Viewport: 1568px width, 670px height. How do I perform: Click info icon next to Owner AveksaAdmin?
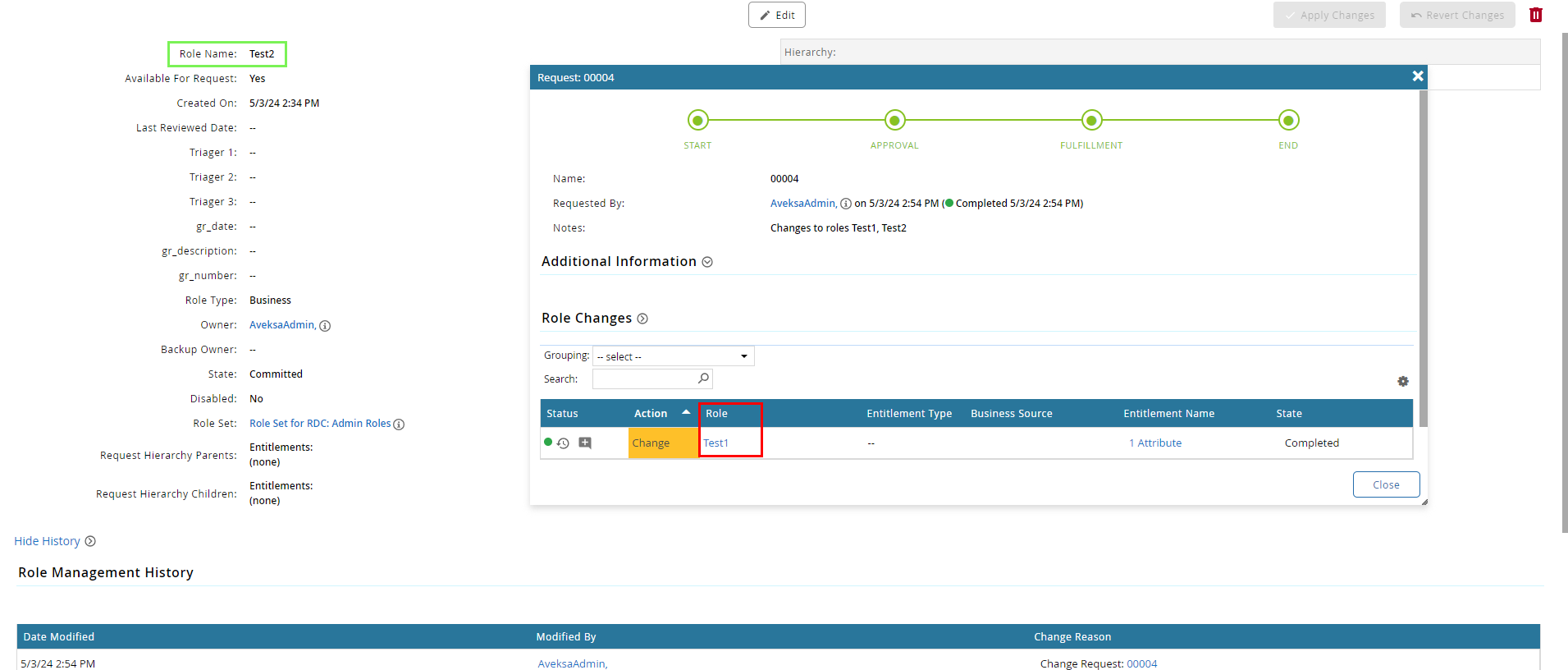coord(325,326)
